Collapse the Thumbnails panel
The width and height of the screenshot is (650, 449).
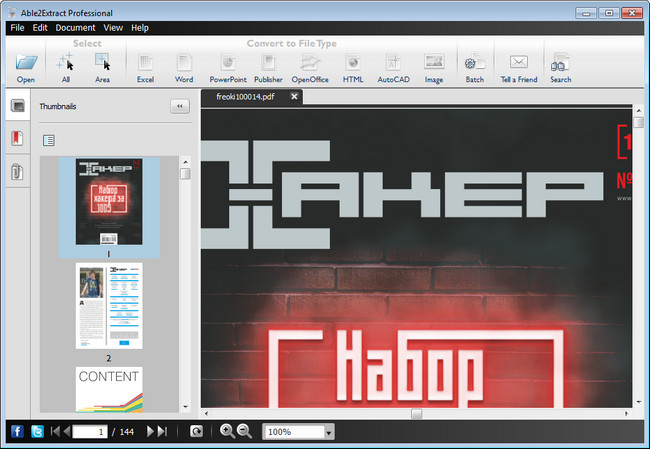coord(179,105)
